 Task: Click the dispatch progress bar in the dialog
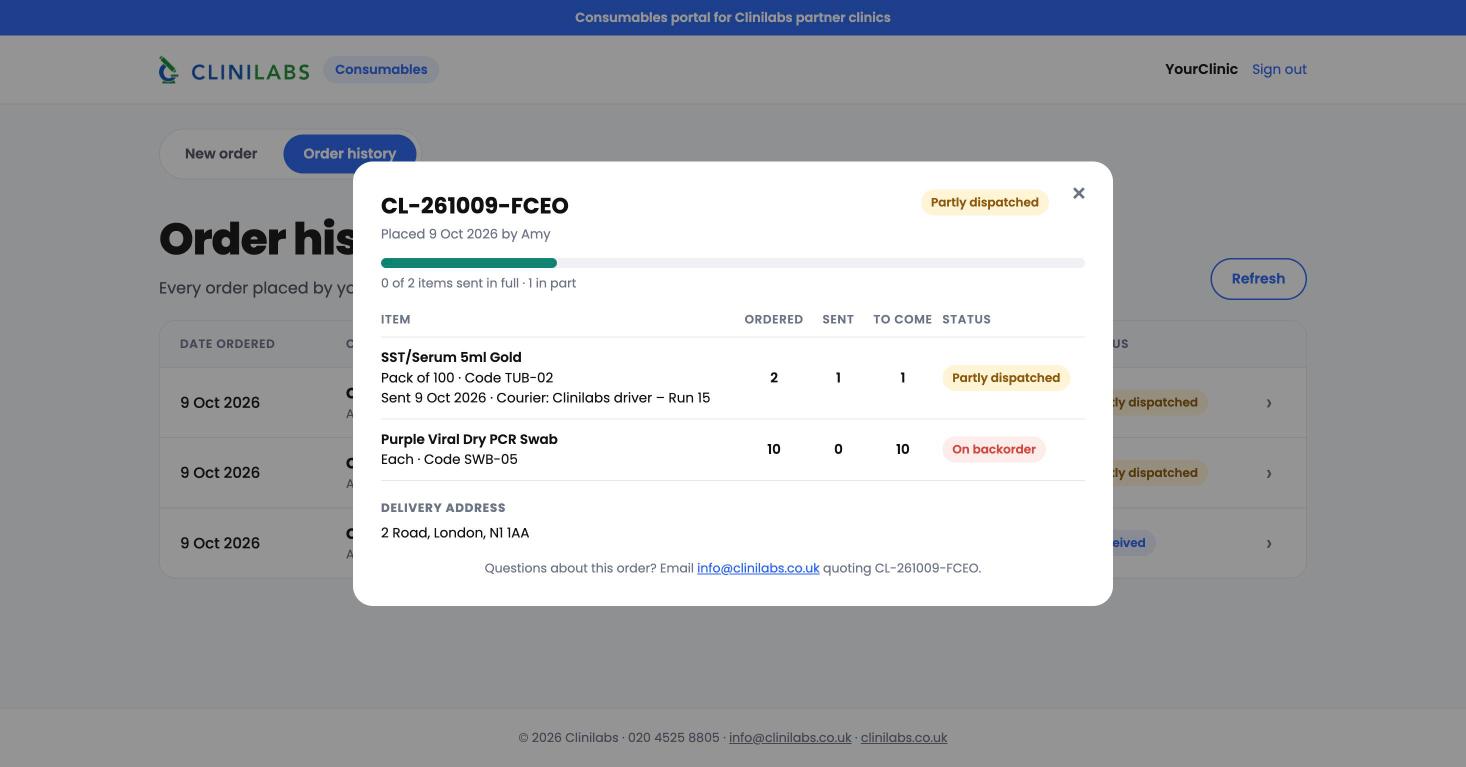733,263
